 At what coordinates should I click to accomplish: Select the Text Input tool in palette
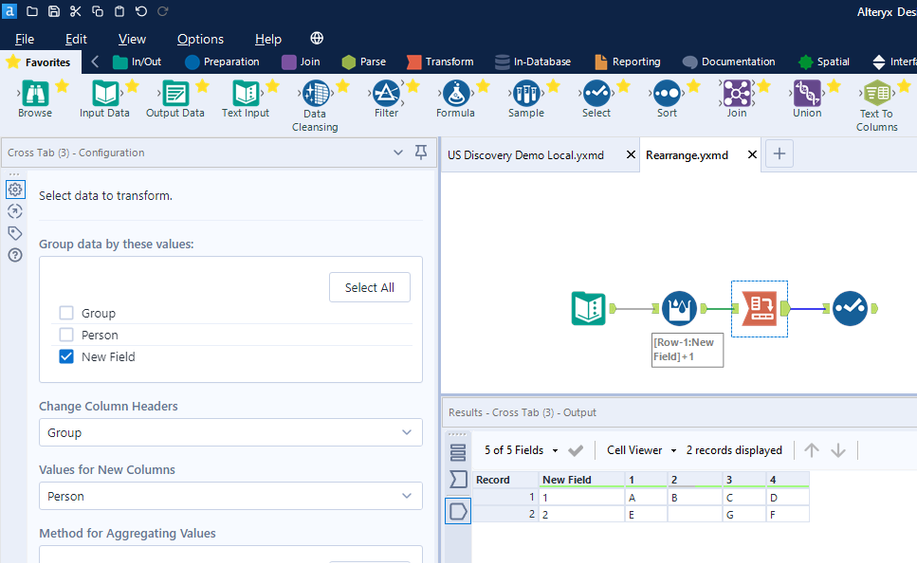245,99
